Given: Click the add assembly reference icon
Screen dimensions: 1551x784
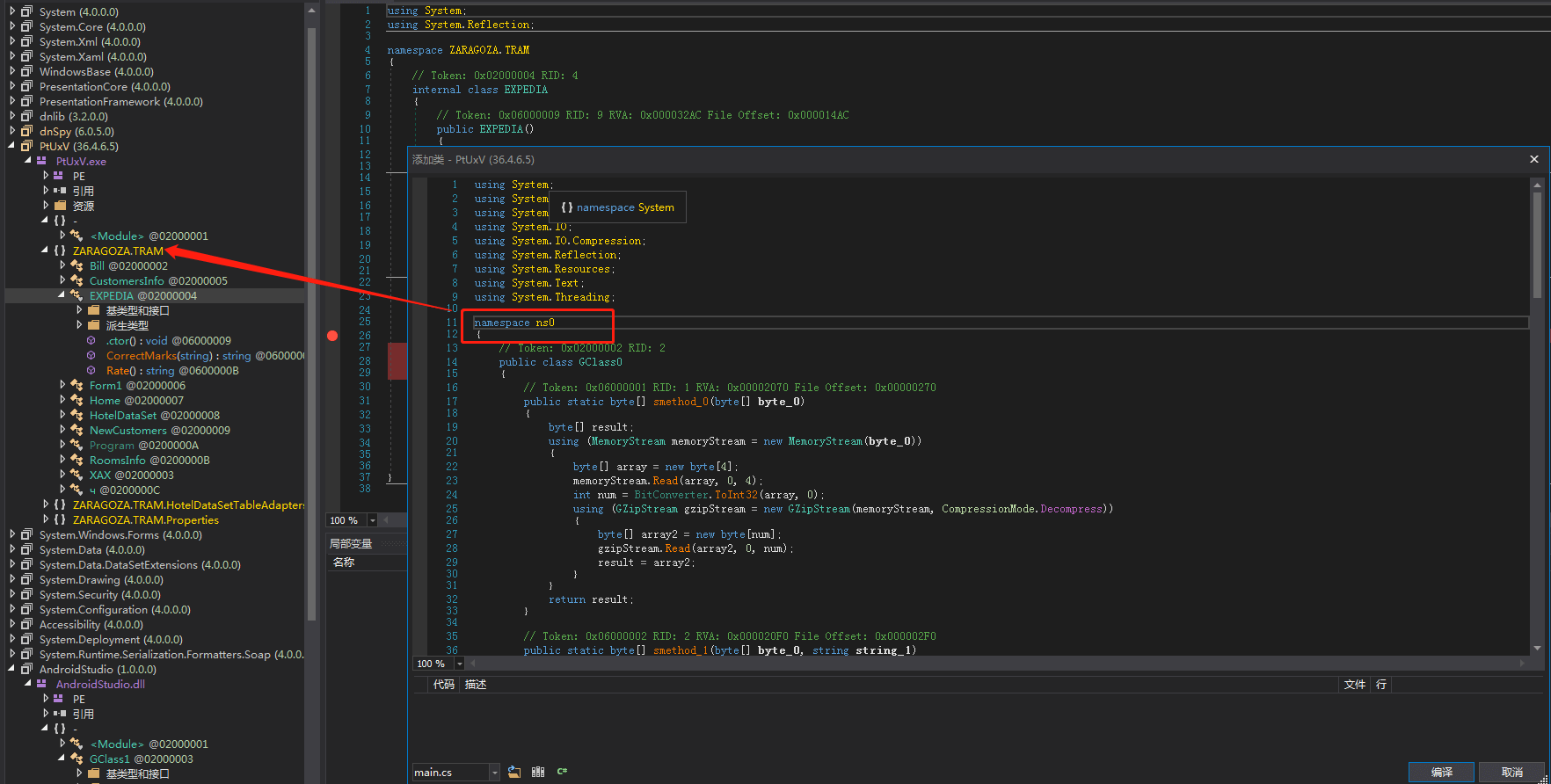Looking at the screenshot, I should pyautogui.click(x=538, y=772).
